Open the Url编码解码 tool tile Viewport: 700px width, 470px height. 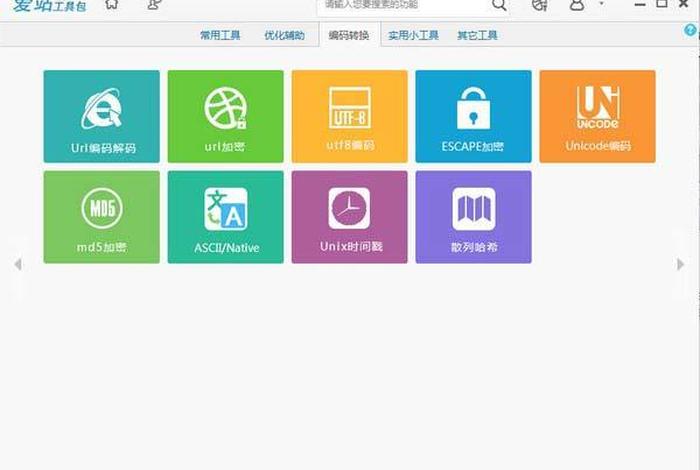[101, 116]
